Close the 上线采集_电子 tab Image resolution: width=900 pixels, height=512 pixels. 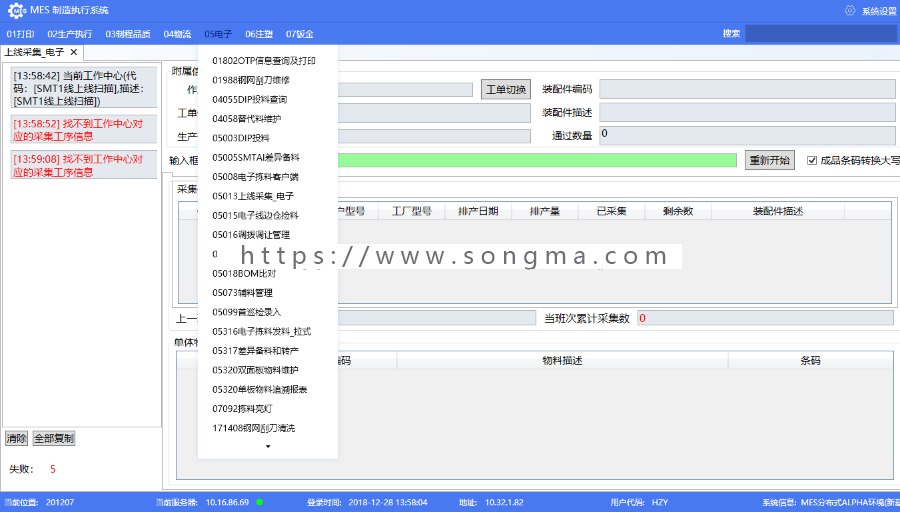pyautogui.click(x=73, y=52)
